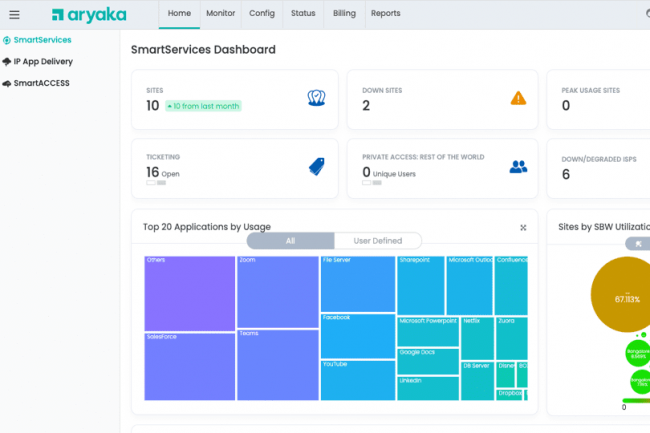Click the Teams treemap tile
Image resolution: width=650 pixels, height=433 pixels.
[278, 365]
